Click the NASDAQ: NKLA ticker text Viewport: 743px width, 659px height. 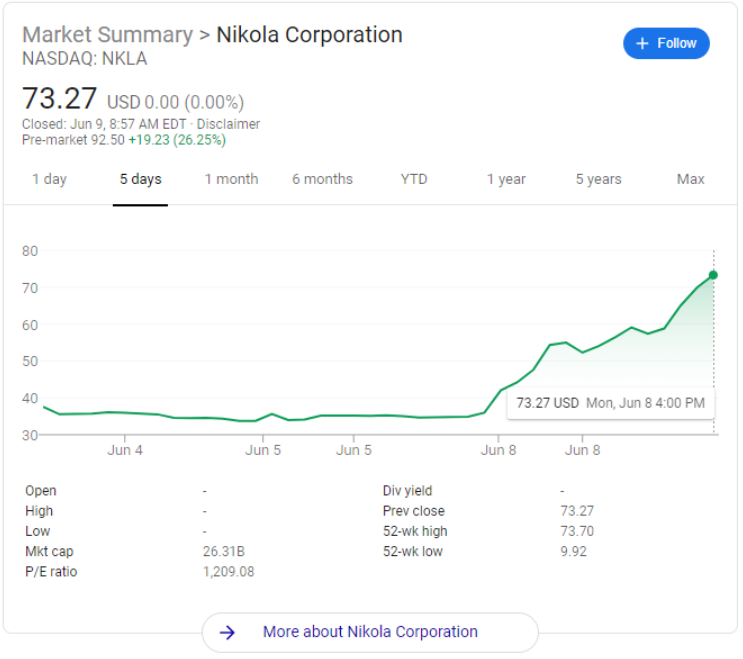(x=85, y=59)
